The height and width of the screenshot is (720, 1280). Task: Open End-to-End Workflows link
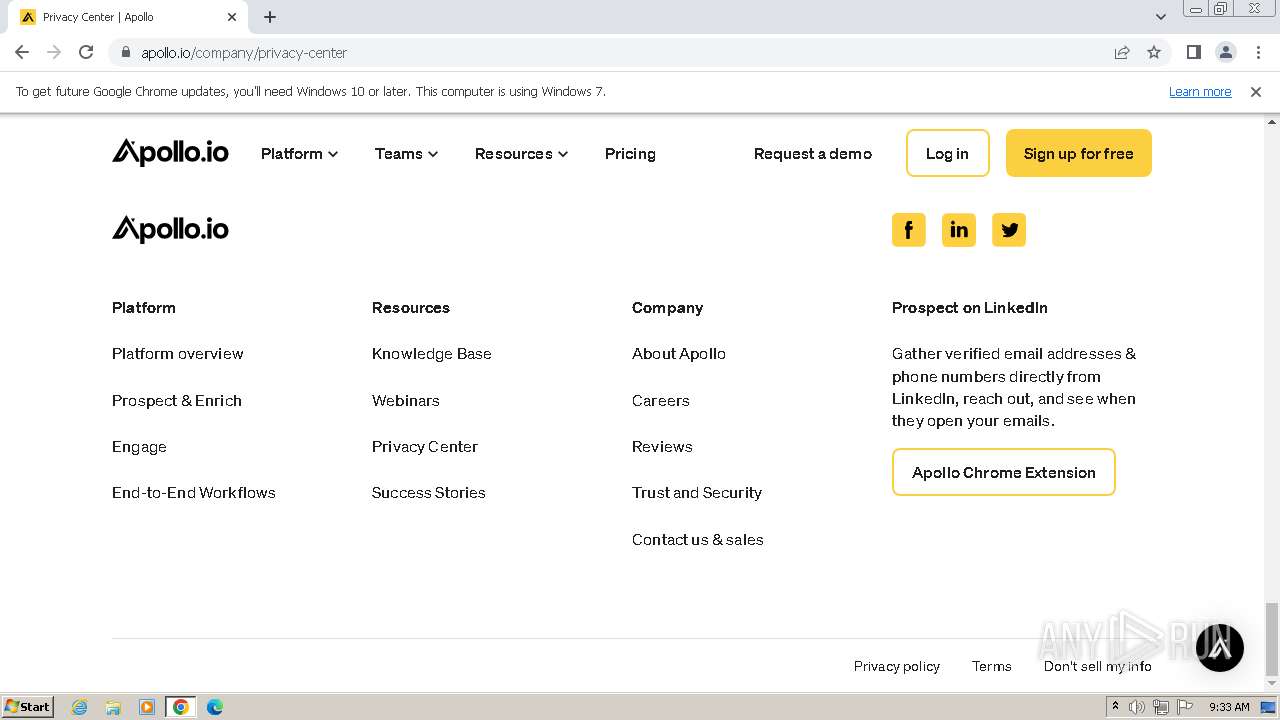tap(193, 492)
